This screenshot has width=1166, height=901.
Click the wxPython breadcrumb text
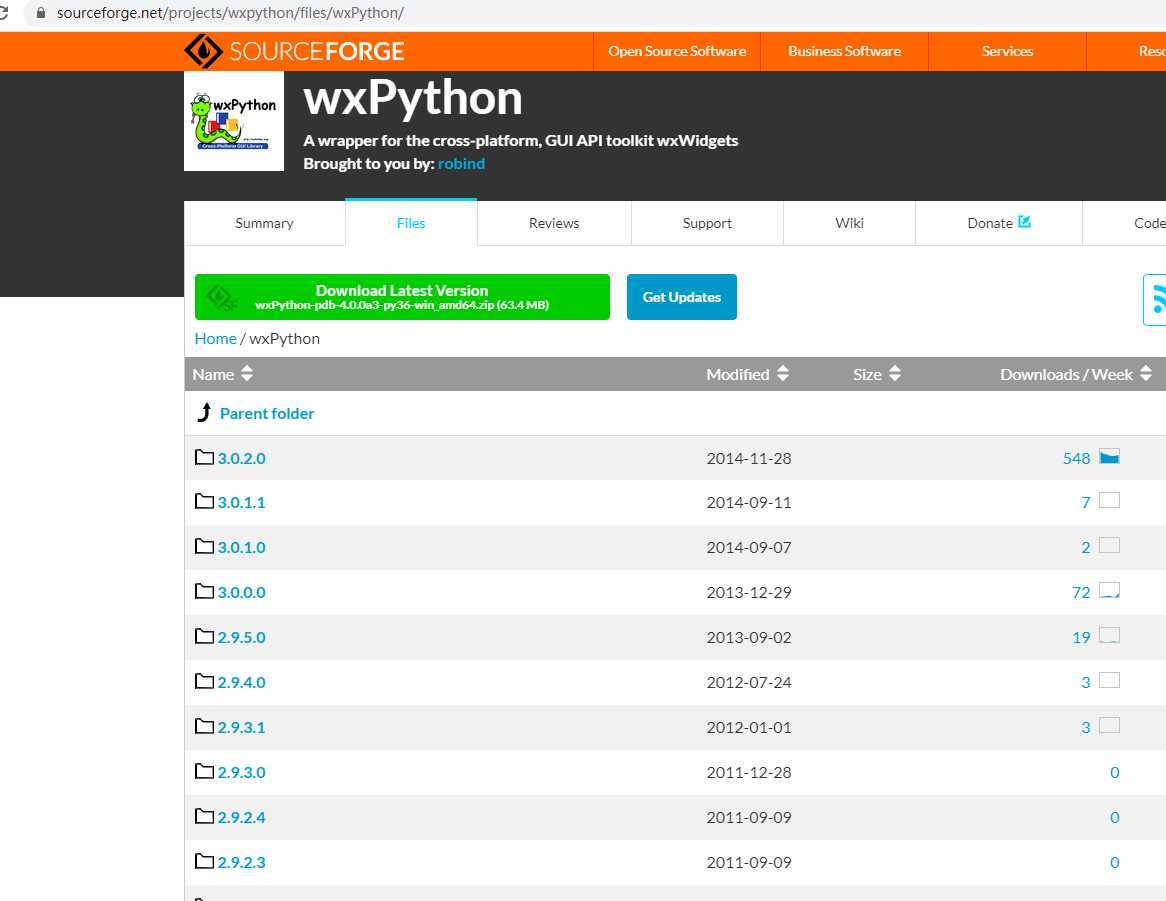285,338
